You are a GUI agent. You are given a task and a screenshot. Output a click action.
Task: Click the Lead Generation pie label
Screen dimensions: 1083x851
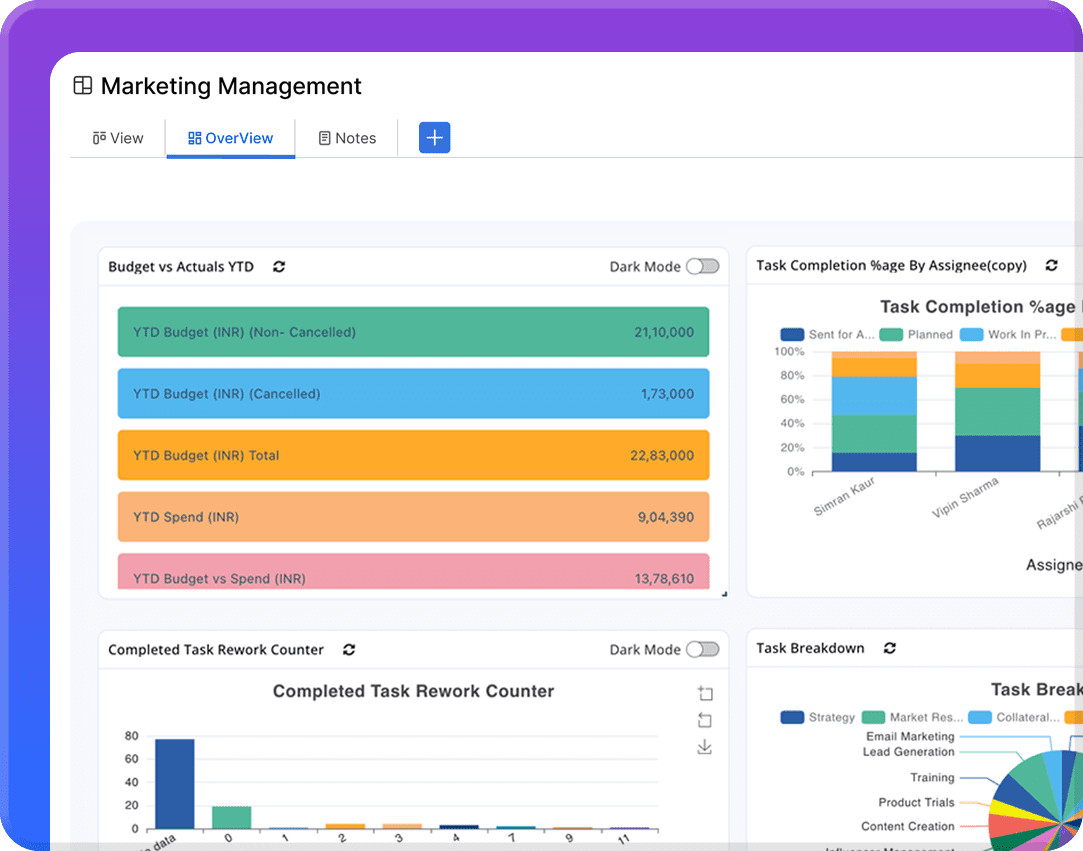click(x=908, y=752)
